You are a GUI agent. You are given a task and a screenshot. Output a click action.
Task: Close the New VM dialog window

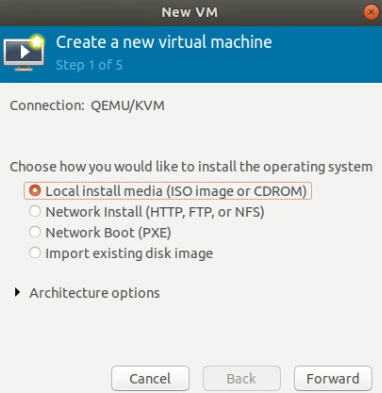(x=371, y=13)
